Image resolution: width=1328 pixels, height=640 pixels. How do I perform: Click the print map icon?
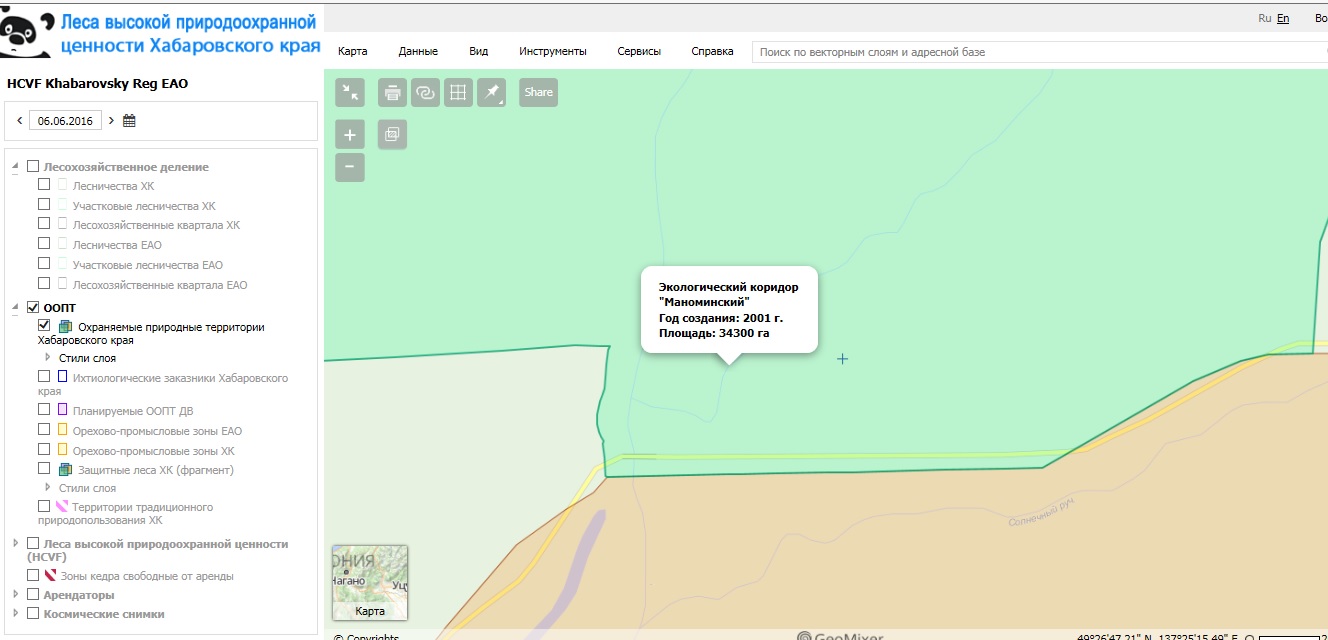coord(392,92)
